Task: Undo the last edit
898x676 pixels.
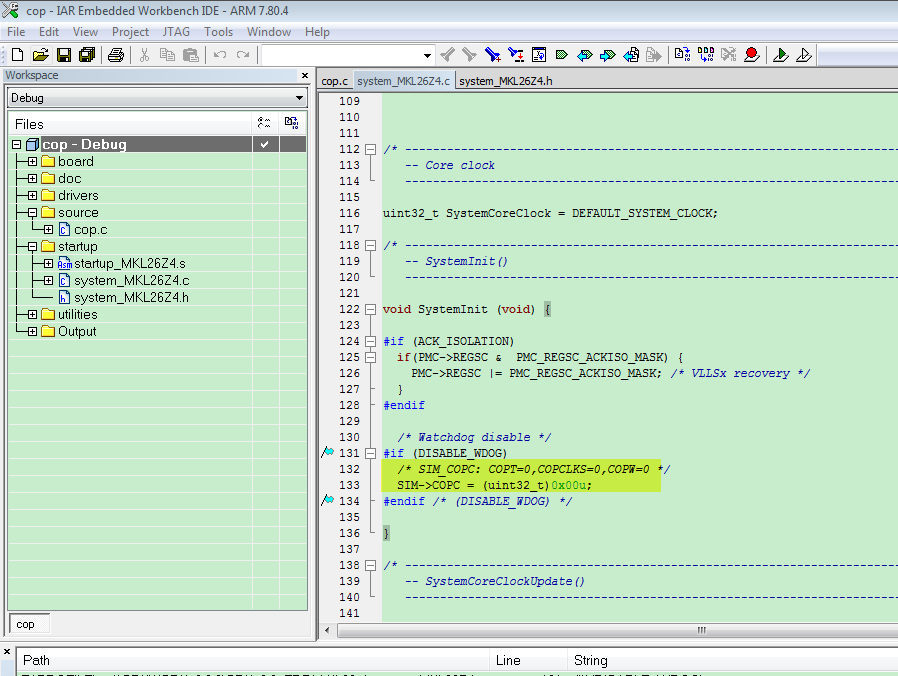Action: click(x=220, y=55)
